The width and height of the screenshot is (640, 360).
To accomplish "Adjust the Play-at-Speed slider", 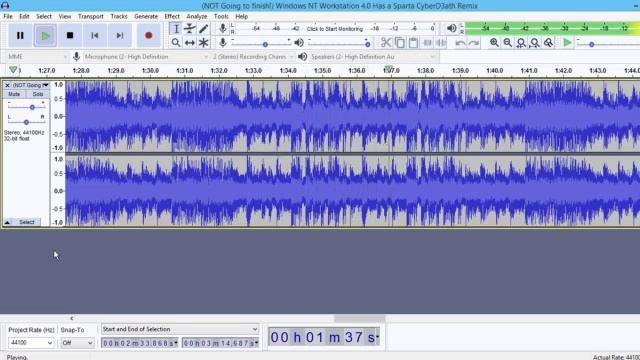I will (x=608, y=44).
